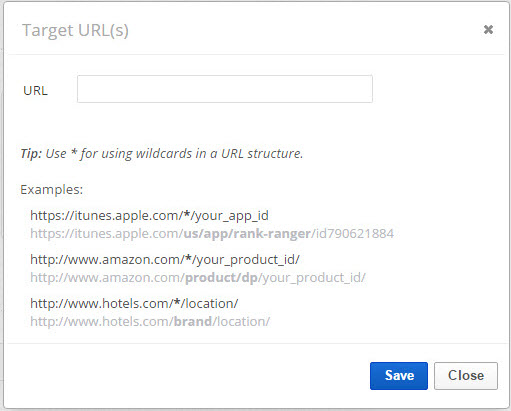Click the wildcard asterisk in the tip
Screen dimensions: 511x411
point(74,152)
